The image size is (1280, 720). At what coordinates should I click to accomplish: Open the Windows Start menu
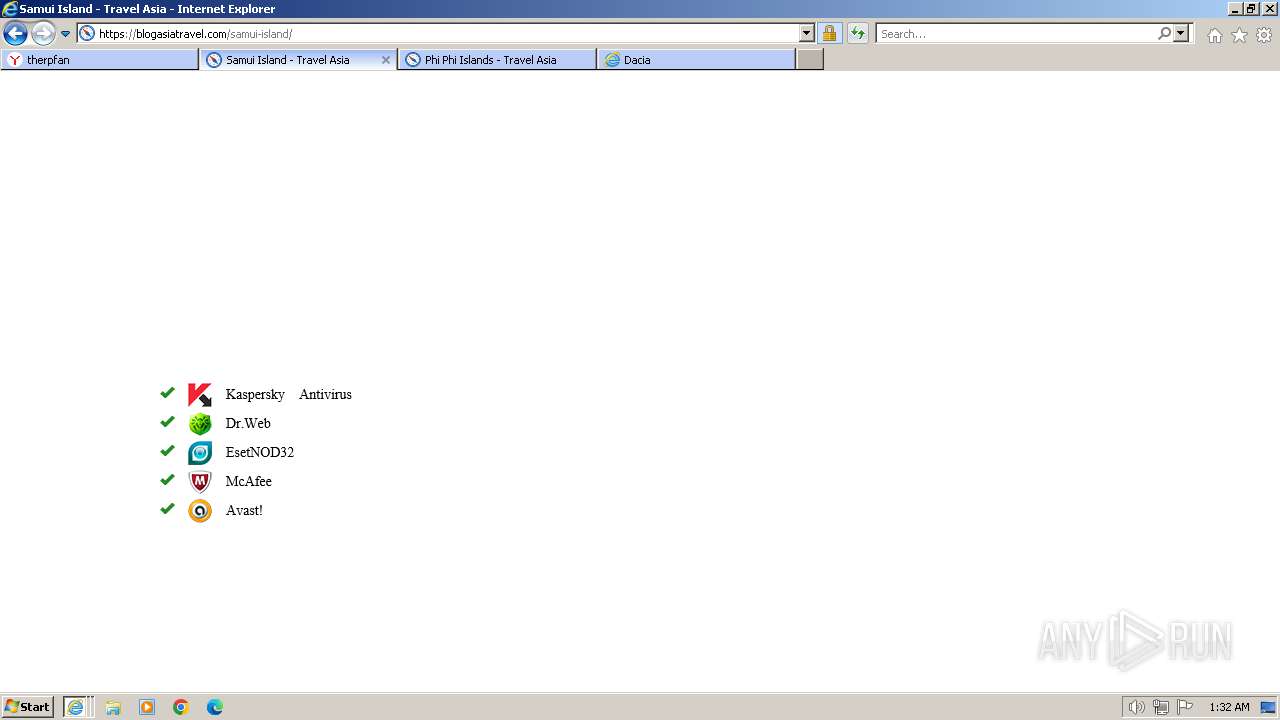(x=27, y=707)
